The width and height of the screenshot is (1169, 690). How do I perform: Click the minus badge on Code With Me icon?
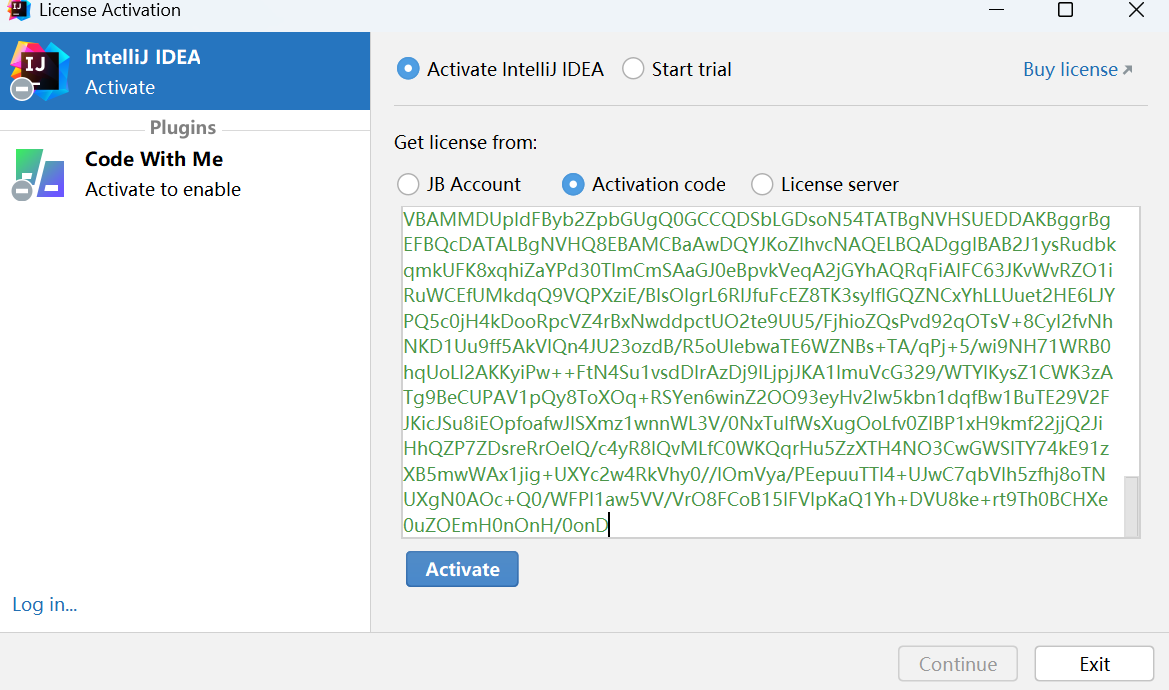click(22, 191)
